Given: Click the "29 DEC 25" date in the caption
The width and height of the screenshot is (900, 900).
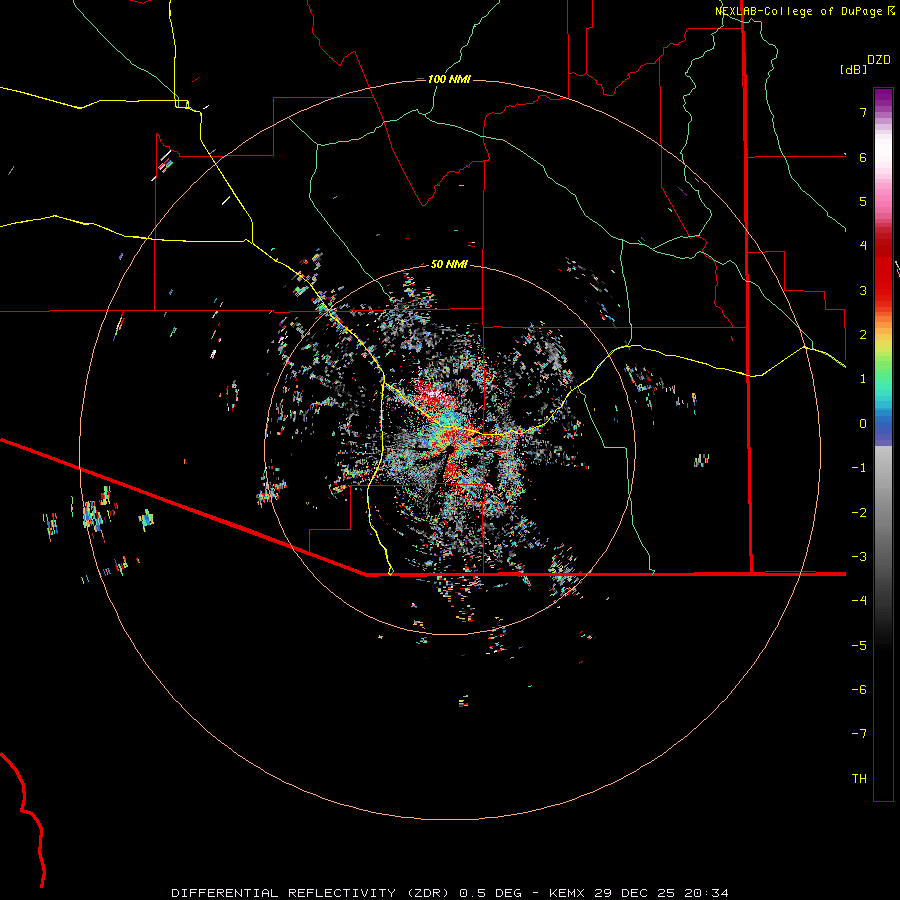Looking at the screenshot, I should click(634, 893).
